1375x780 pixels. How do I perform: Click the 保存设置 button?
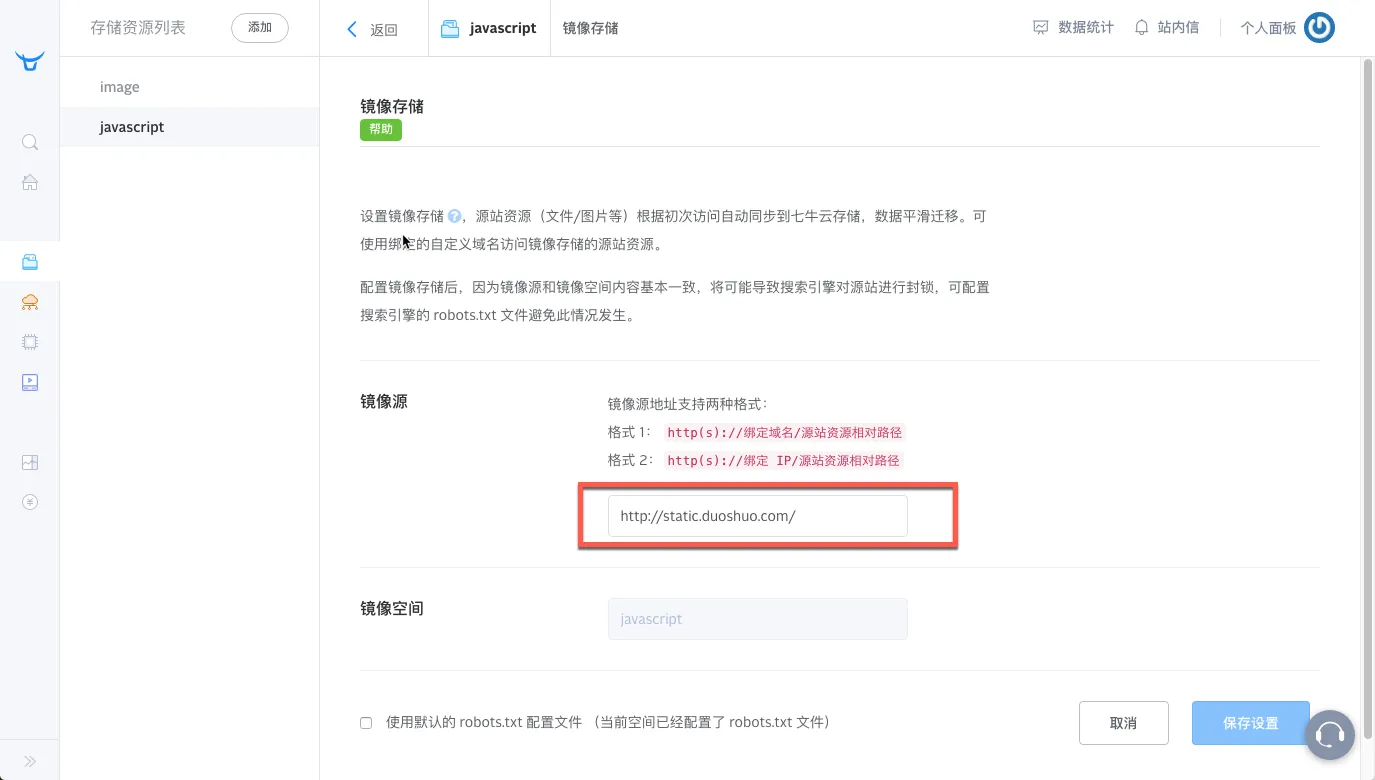pos(1250,723)
